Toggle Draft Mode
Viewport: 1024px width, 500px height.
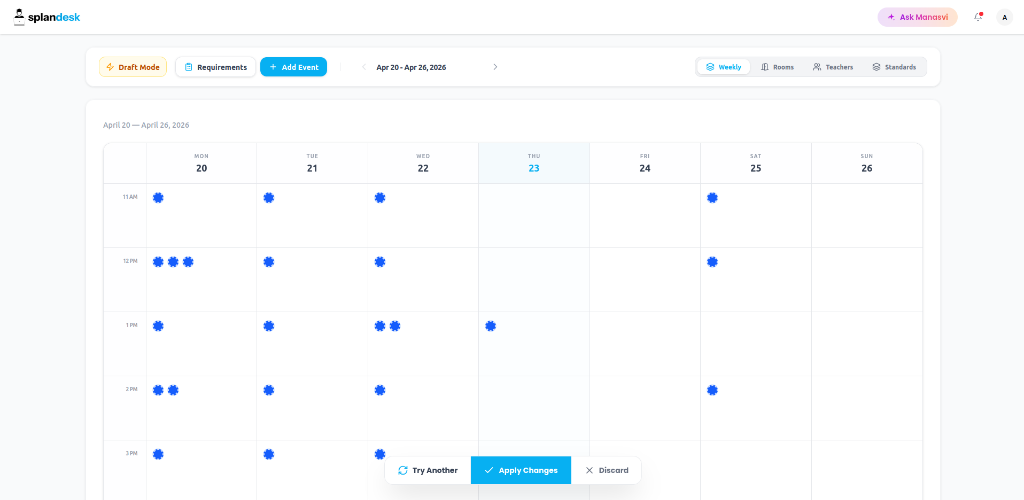[x=133, y=67]
